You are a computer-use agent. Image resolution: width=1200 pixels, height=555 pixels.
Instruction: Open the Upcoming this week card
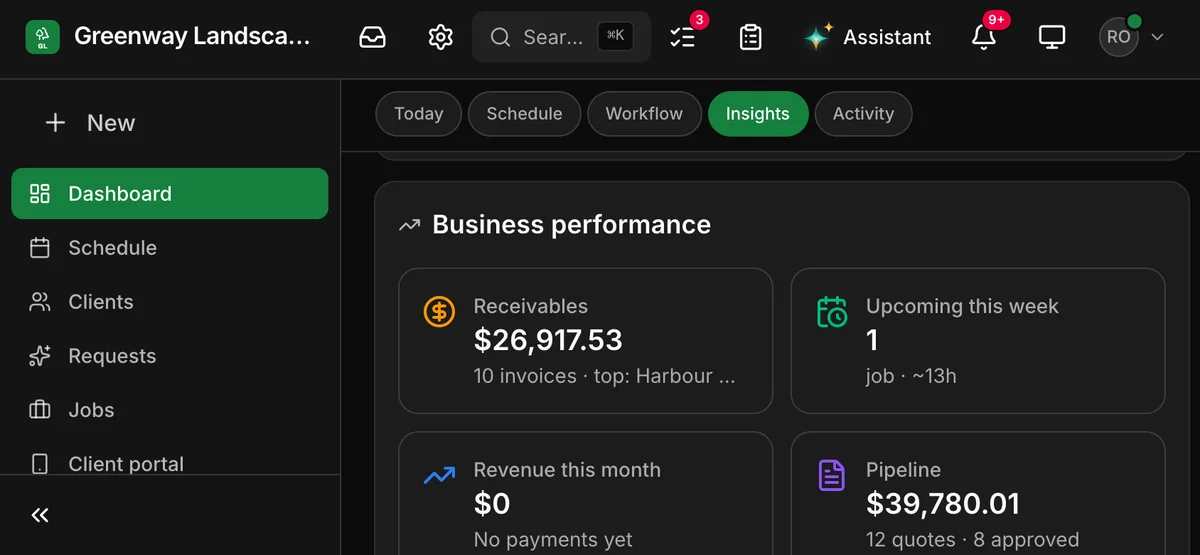pyautogui.click(x=978, y=341)
